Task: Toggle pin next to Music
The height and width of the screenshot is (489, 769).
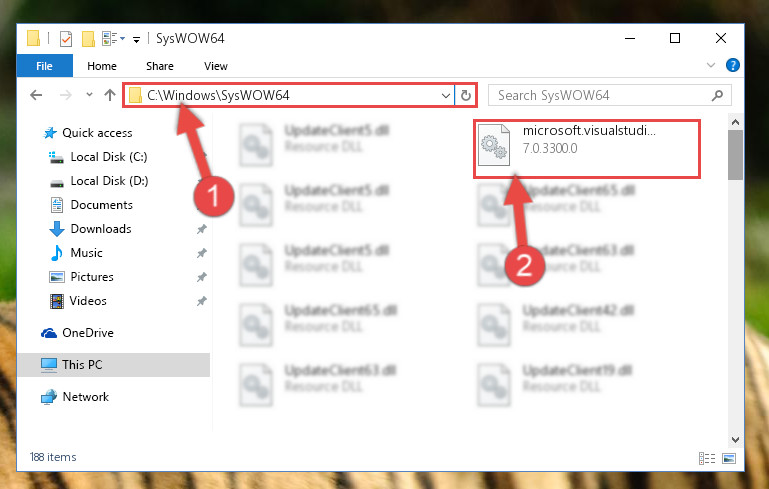Action: (201, 253)
